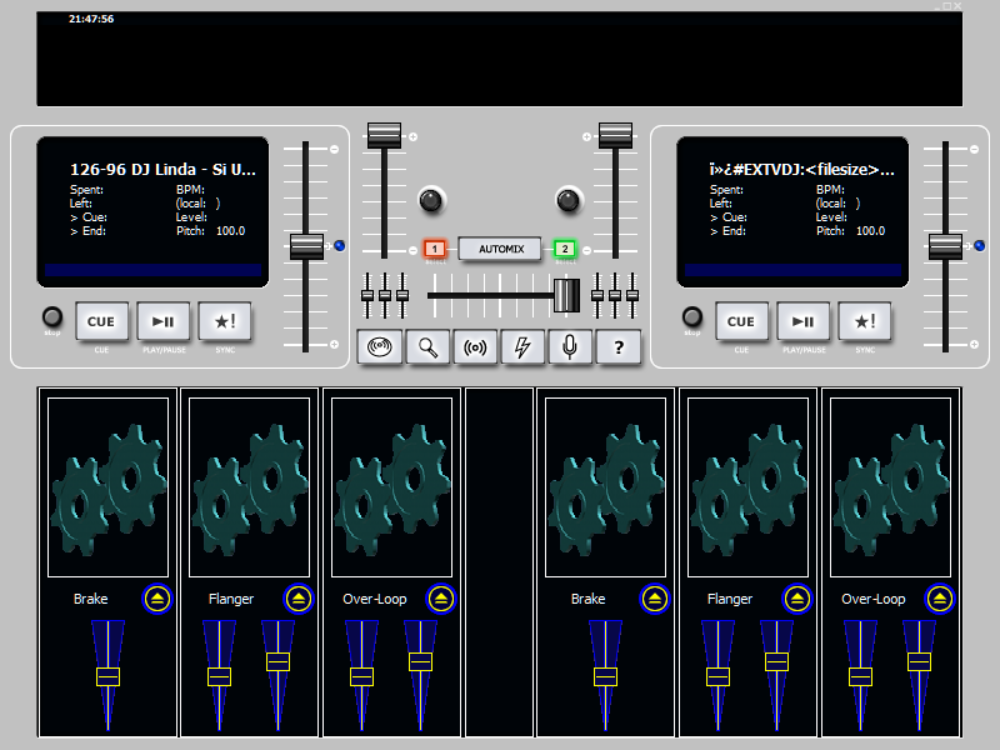Screen dimensions: 1000x750
Task: Click the left deck round stop knob
Action: pyautogui.click(x=52, y=316)
